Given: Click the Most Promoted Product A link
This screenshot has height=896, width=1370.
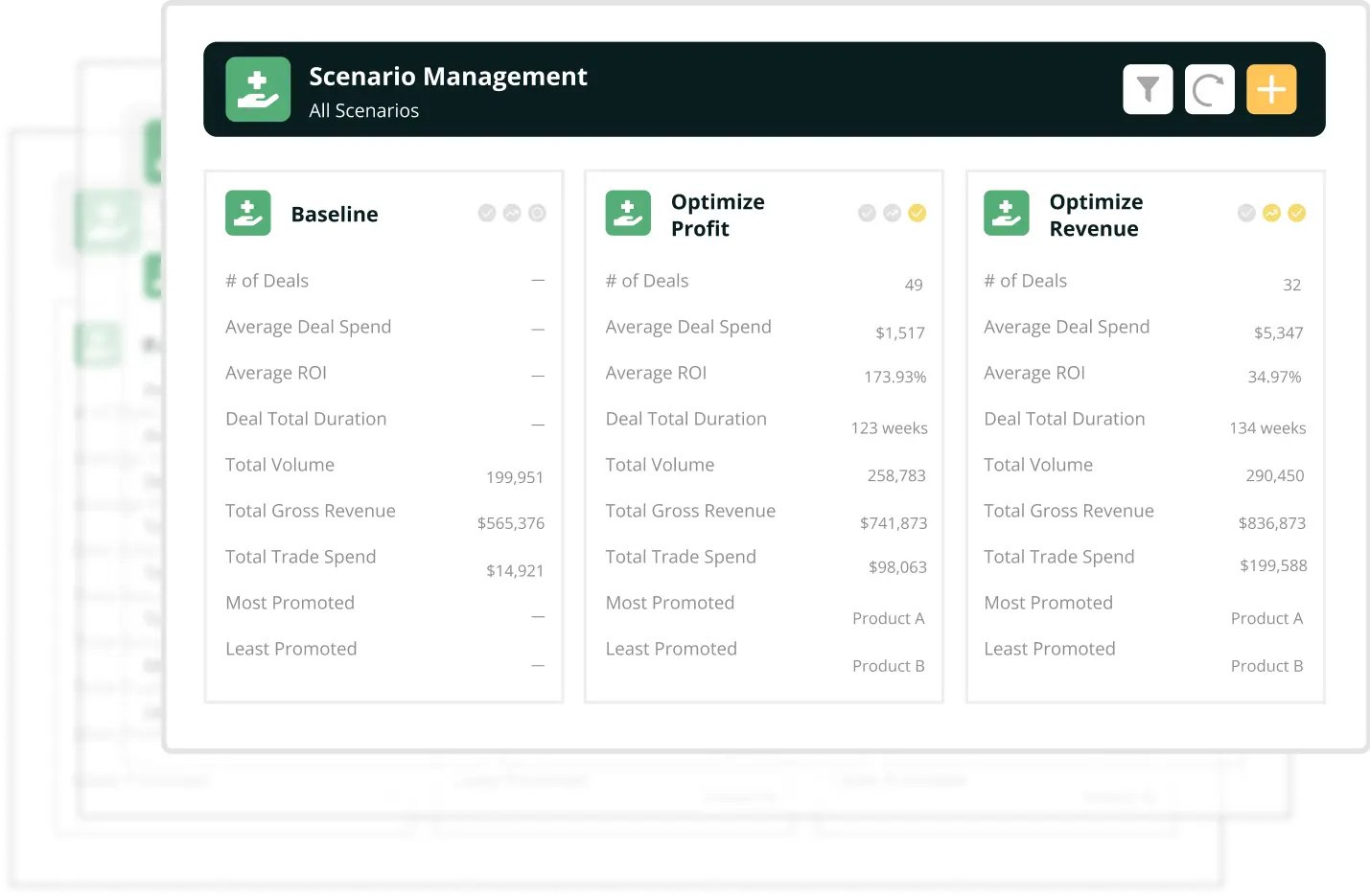Looking at the screenshot, I should (888, 618).
